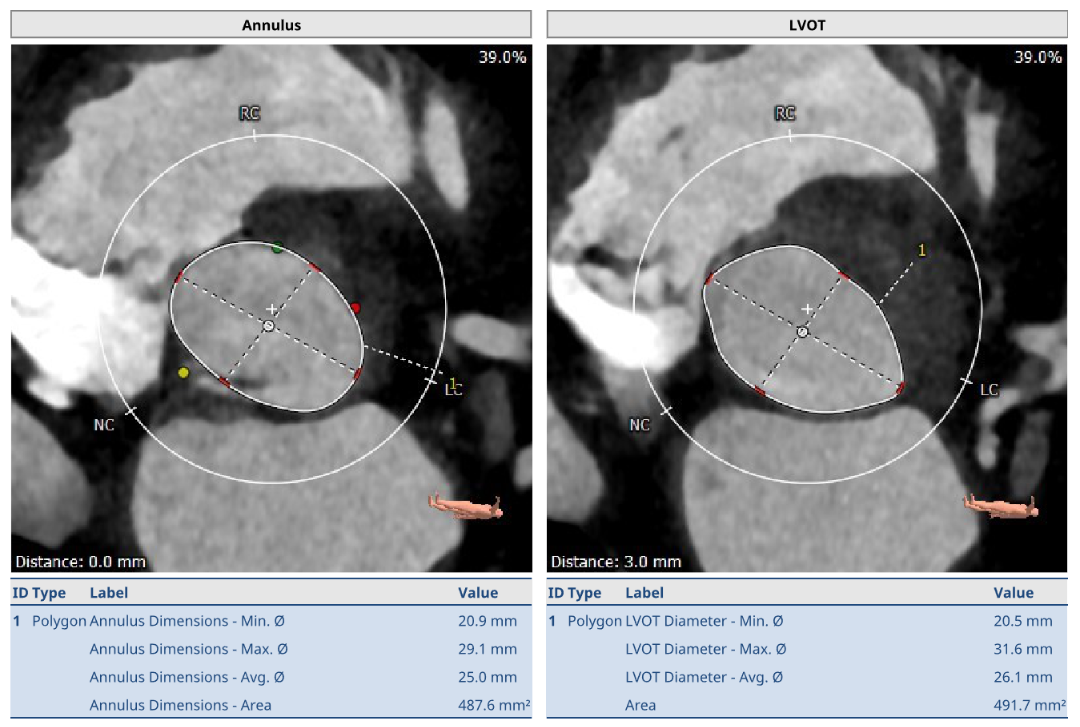Select the Annulus Dimensions - Min. Ø row

click(x=271, y=621)
